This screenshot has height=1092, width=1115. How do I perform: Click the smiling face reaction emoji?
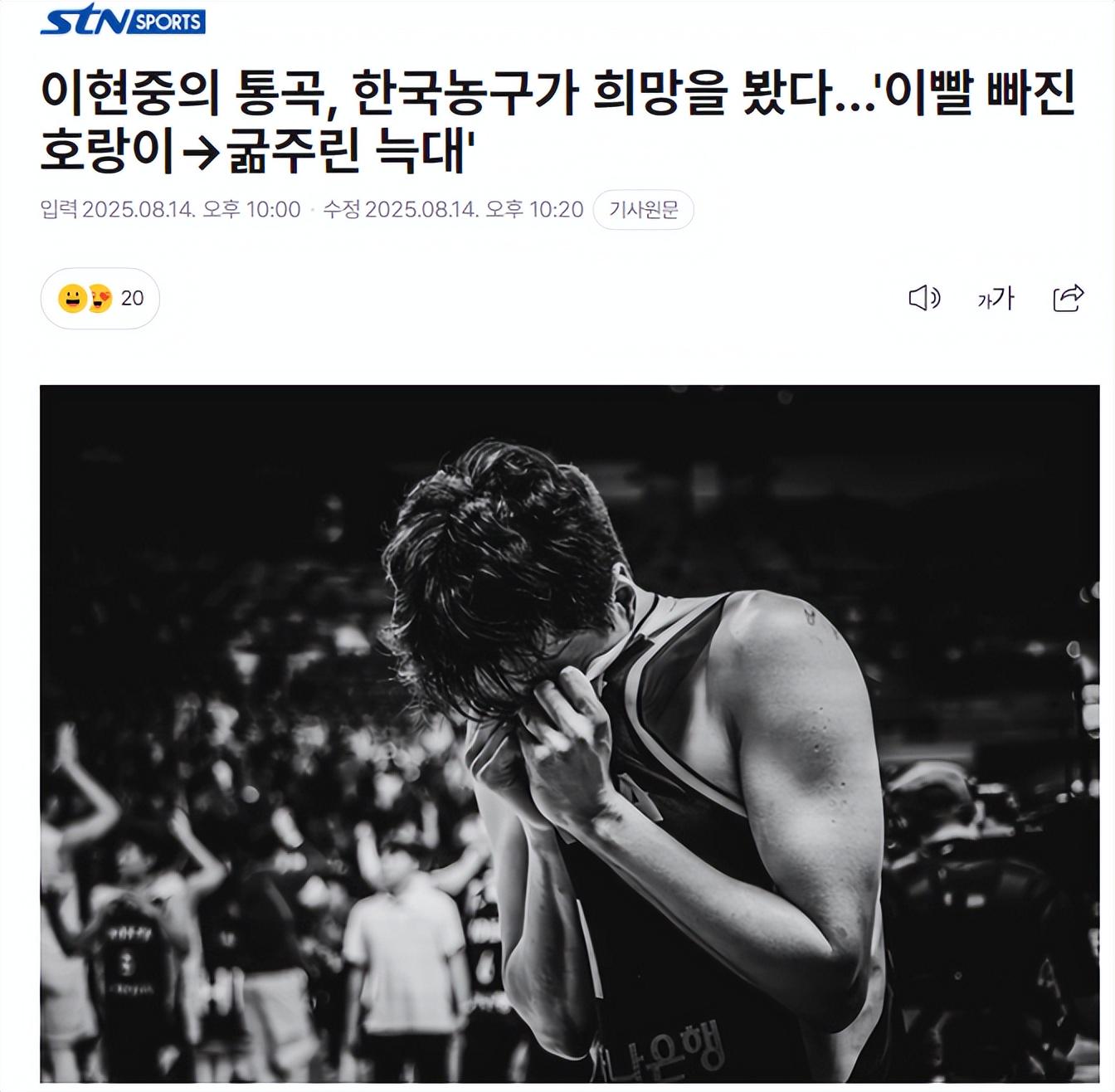(x=72, y=298)
